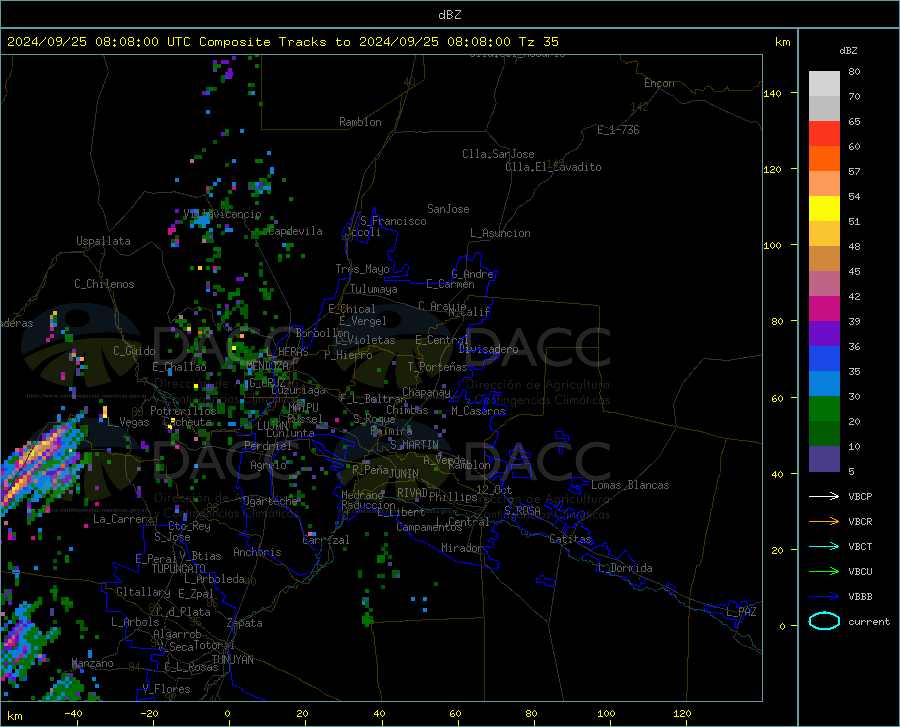Pick the green 20 dBZ color swatch
Screen dimensions: 900x727
(824, 409)
